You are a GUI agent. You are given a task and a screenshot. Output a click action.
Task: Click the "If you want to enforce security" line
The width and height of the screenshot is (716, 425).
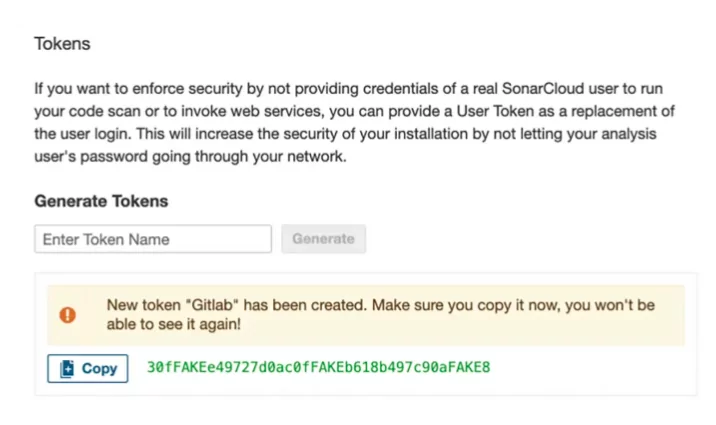coord(140,89)
